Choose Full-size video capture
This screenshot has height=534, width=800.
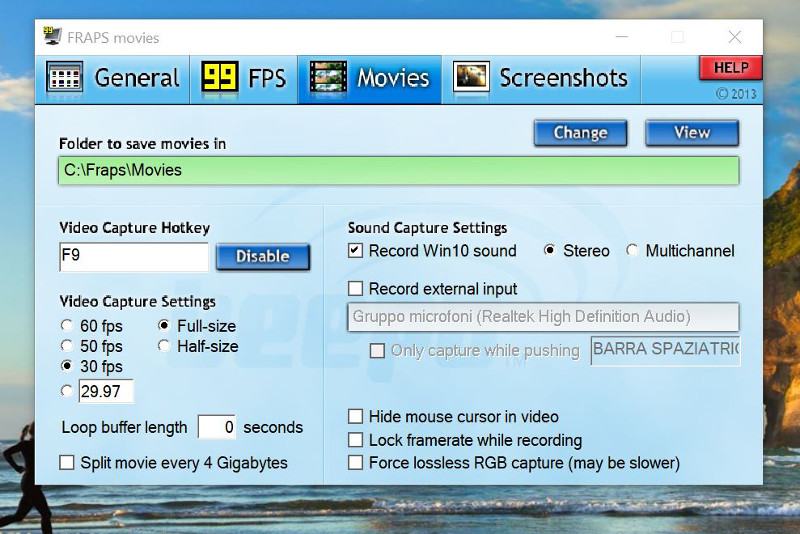[x=197, y=326]
